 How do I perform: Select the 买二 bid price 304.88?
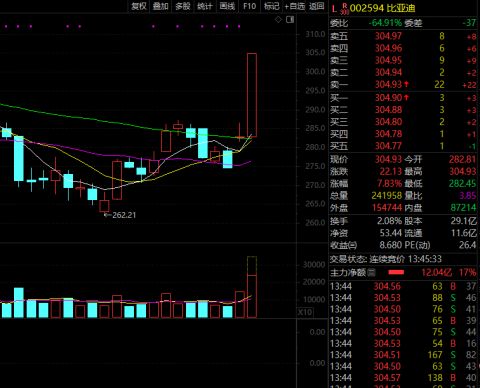click(x=388, y=110)
